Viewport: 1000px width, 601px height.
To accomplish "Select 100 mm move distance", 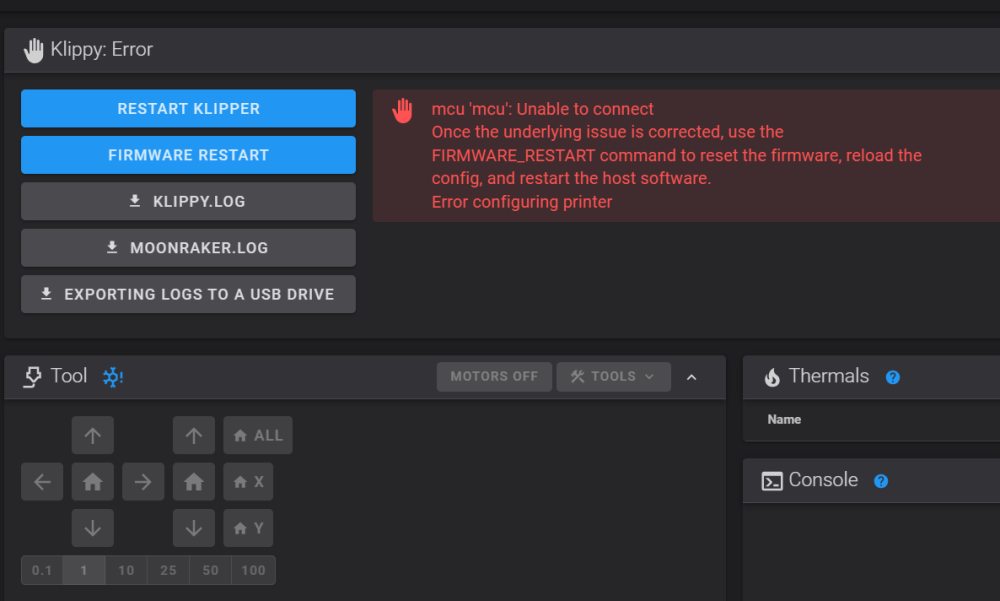I will 253,570.
